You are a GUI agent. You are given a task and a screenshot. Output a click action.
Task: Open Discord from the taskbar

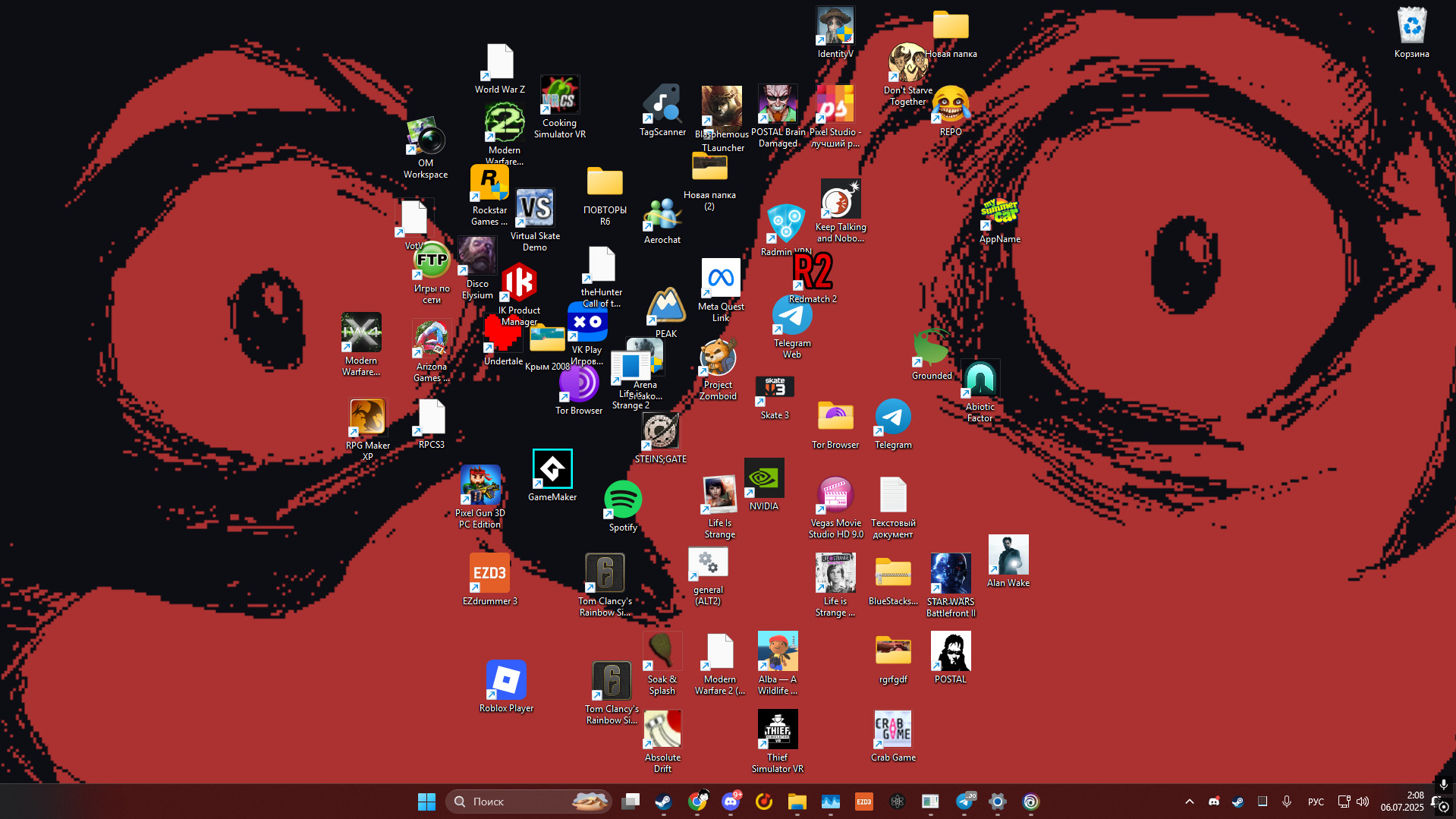point(731,802)
